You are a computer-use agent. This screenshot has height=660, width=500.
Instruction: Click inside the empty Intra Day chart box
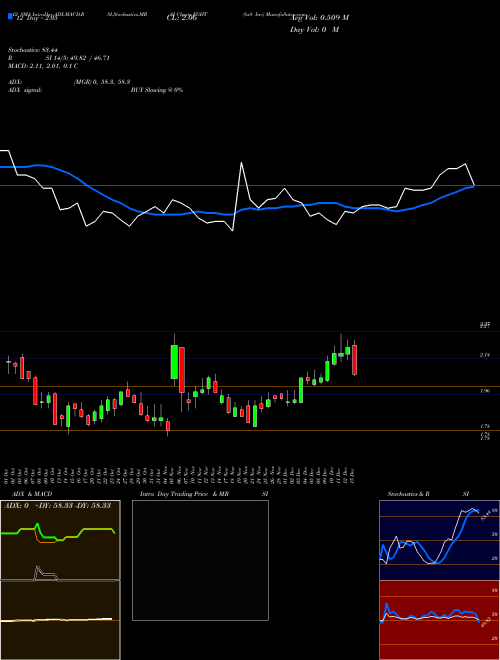click(200, 560)
